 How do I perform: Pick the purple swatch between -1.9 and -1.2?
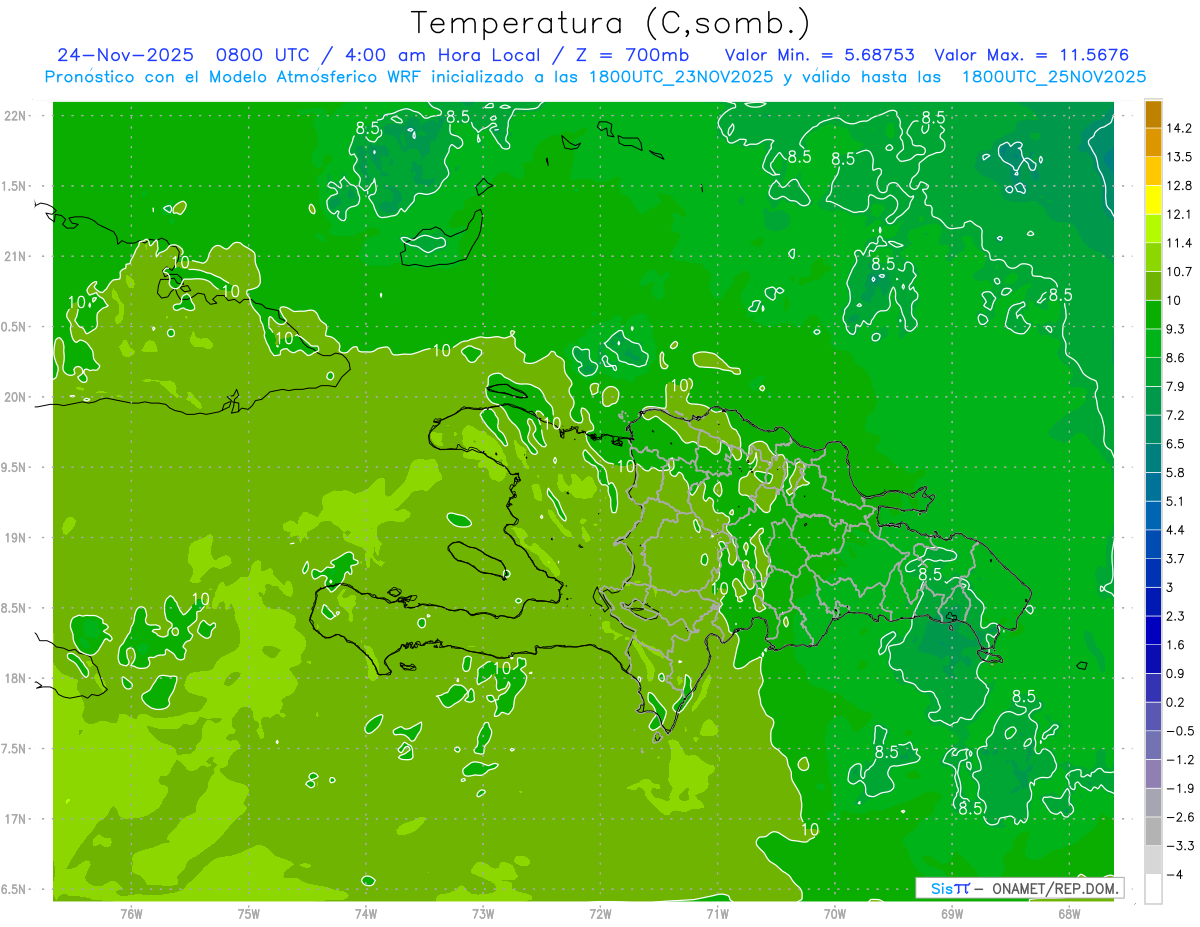(x=1153, y=774)
